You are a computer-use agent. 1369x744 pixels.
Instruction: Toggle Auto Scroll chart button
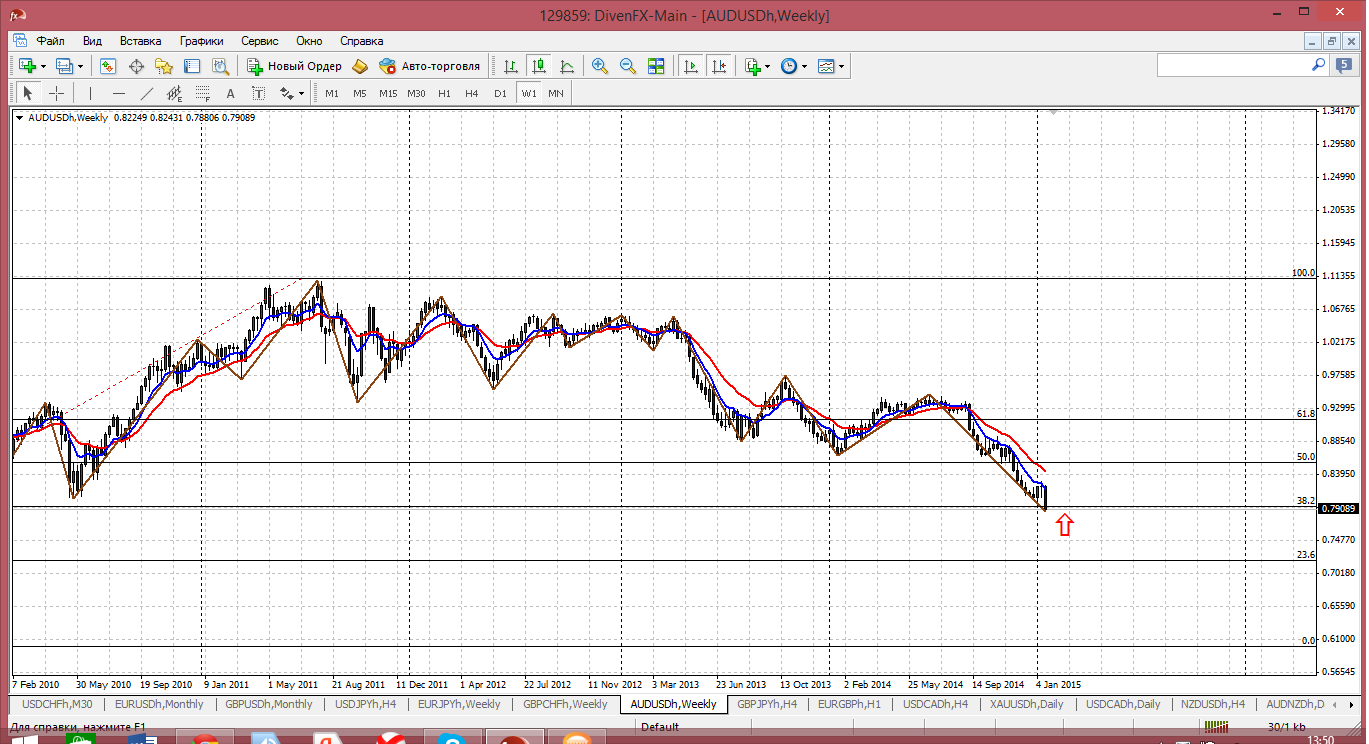pyautogui.click(x=690, y=66)
